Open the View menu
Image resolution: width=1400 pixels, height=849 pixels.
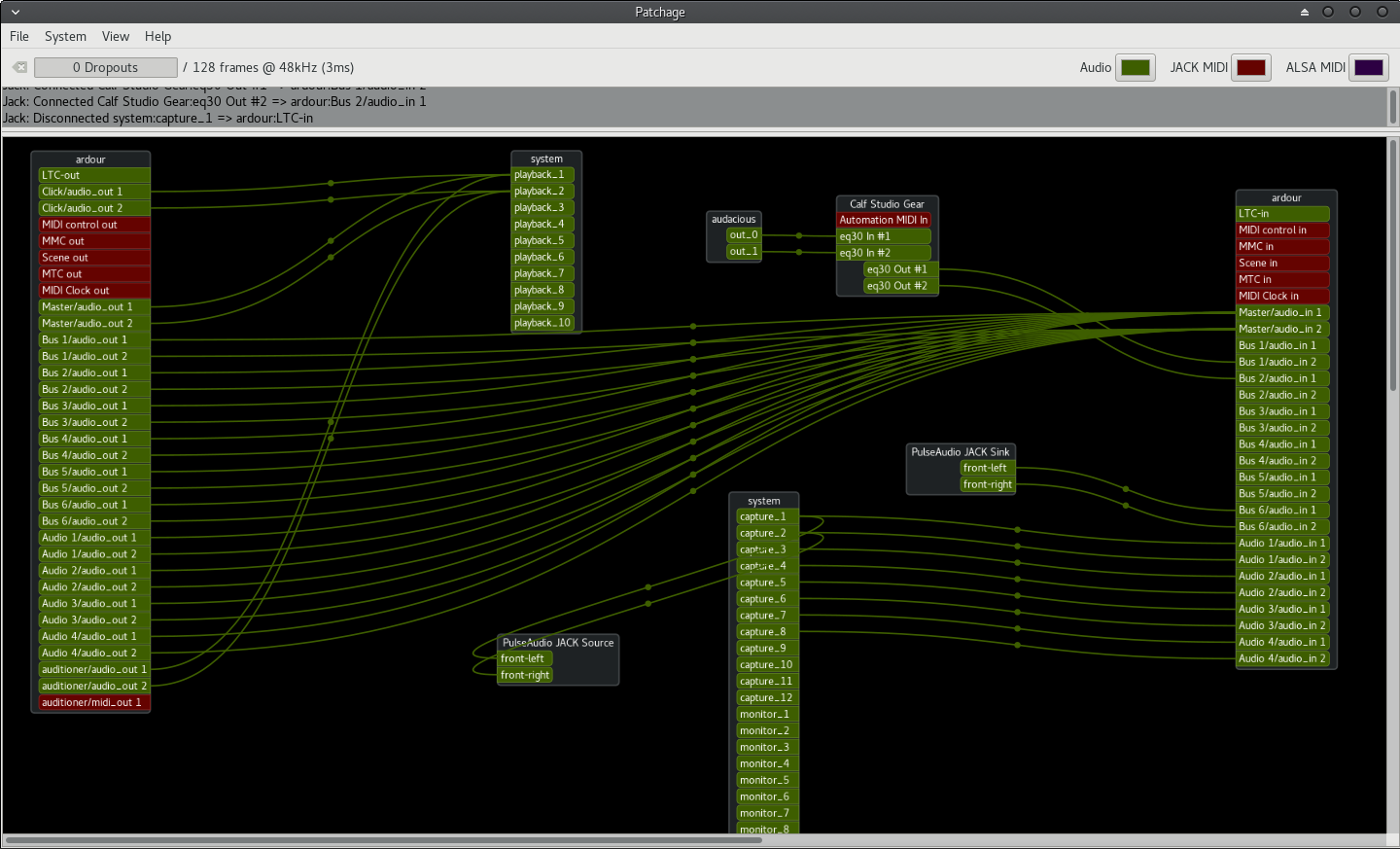point(116,36)
